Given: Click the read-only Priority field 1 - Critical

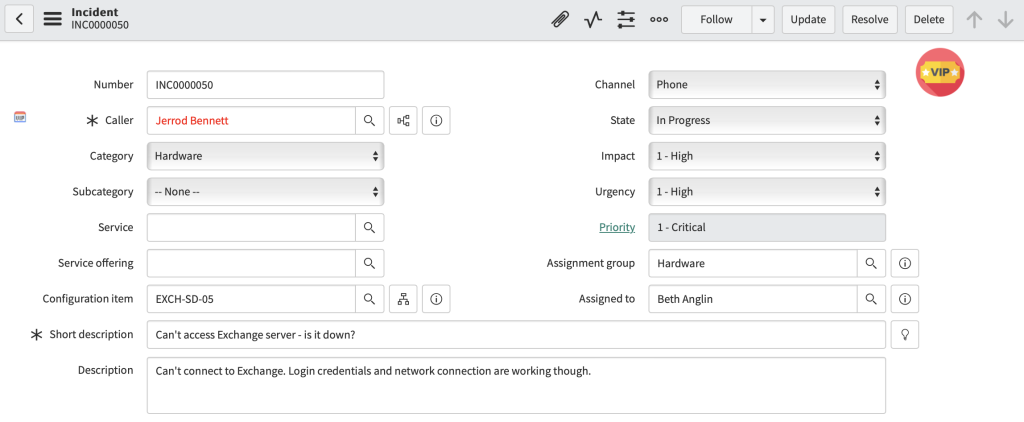Looking at the screenshot, I should (767, 227).
